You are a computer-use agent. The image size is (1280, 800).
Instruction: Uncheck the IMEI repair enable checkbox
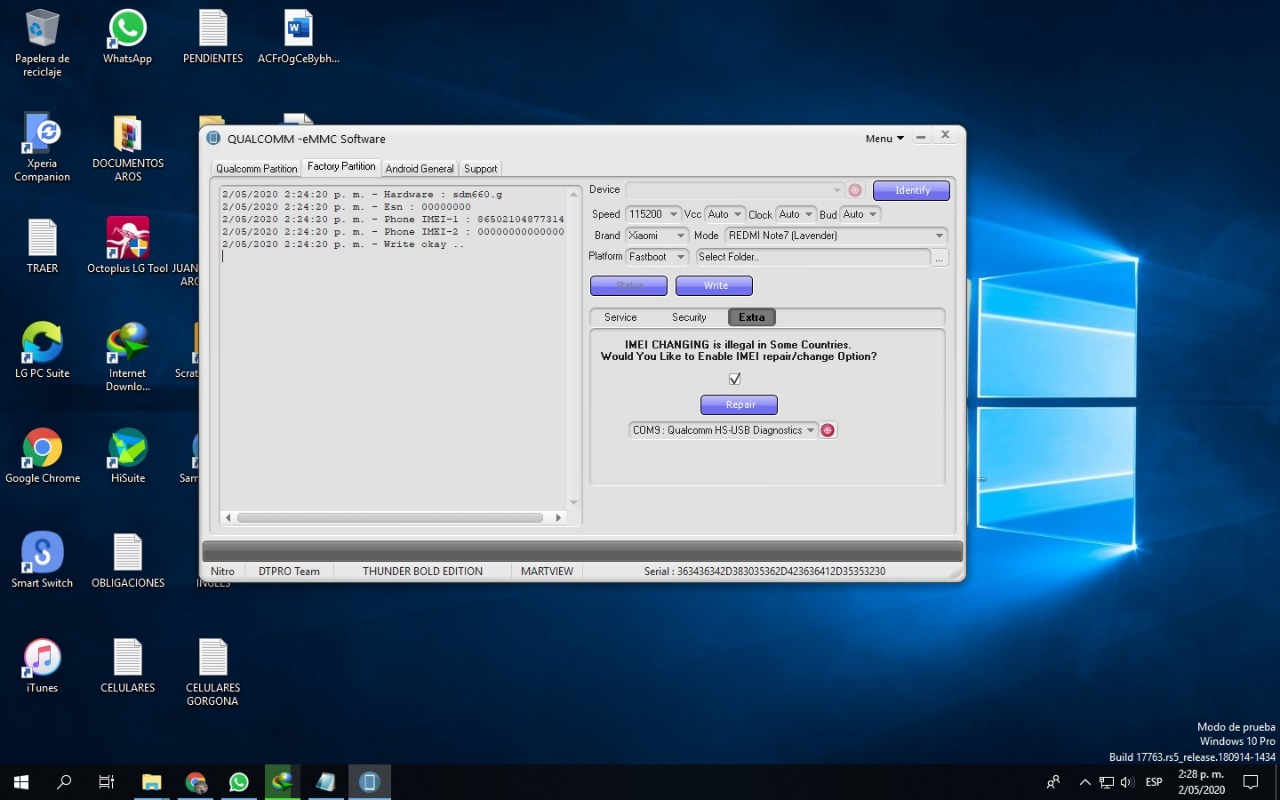point(735,379)
